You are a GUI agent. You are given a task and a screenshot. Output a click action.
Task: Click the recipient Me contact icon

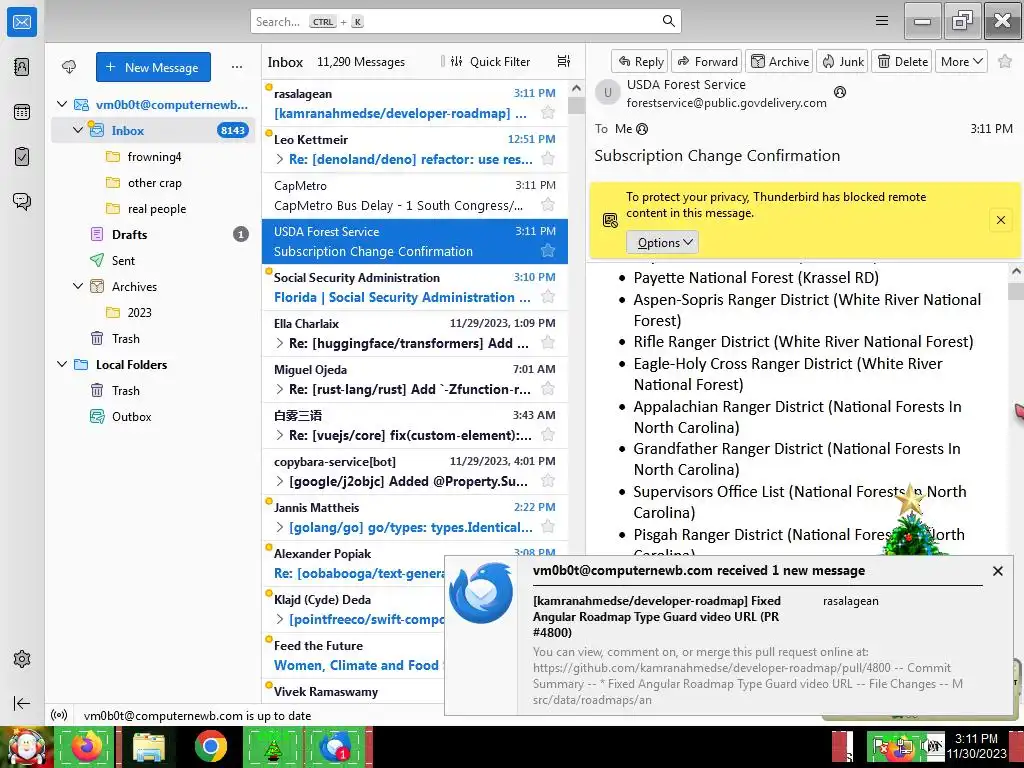(642, 129)
